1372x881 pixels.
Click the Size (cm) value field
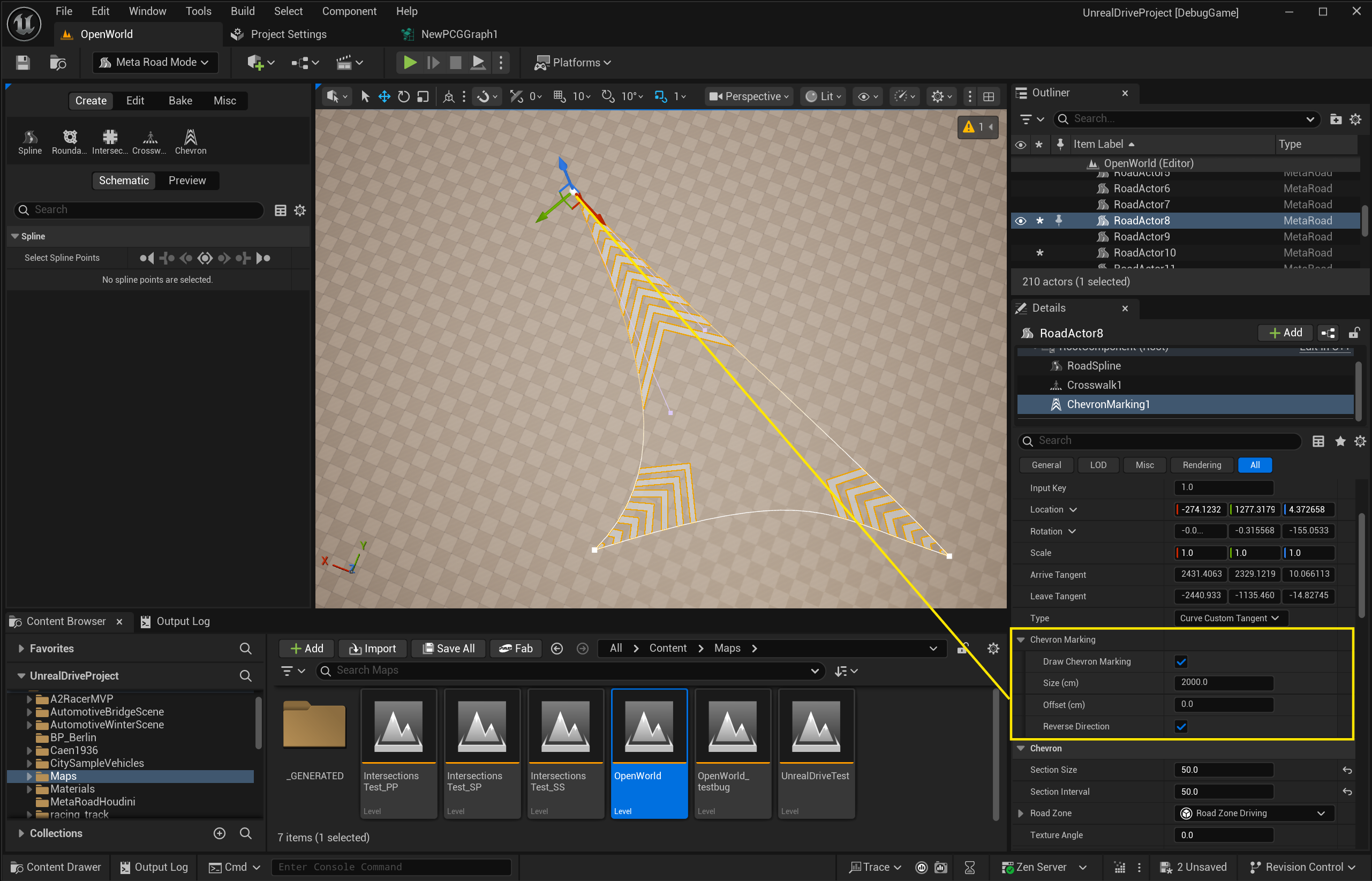pos(1224,682)
